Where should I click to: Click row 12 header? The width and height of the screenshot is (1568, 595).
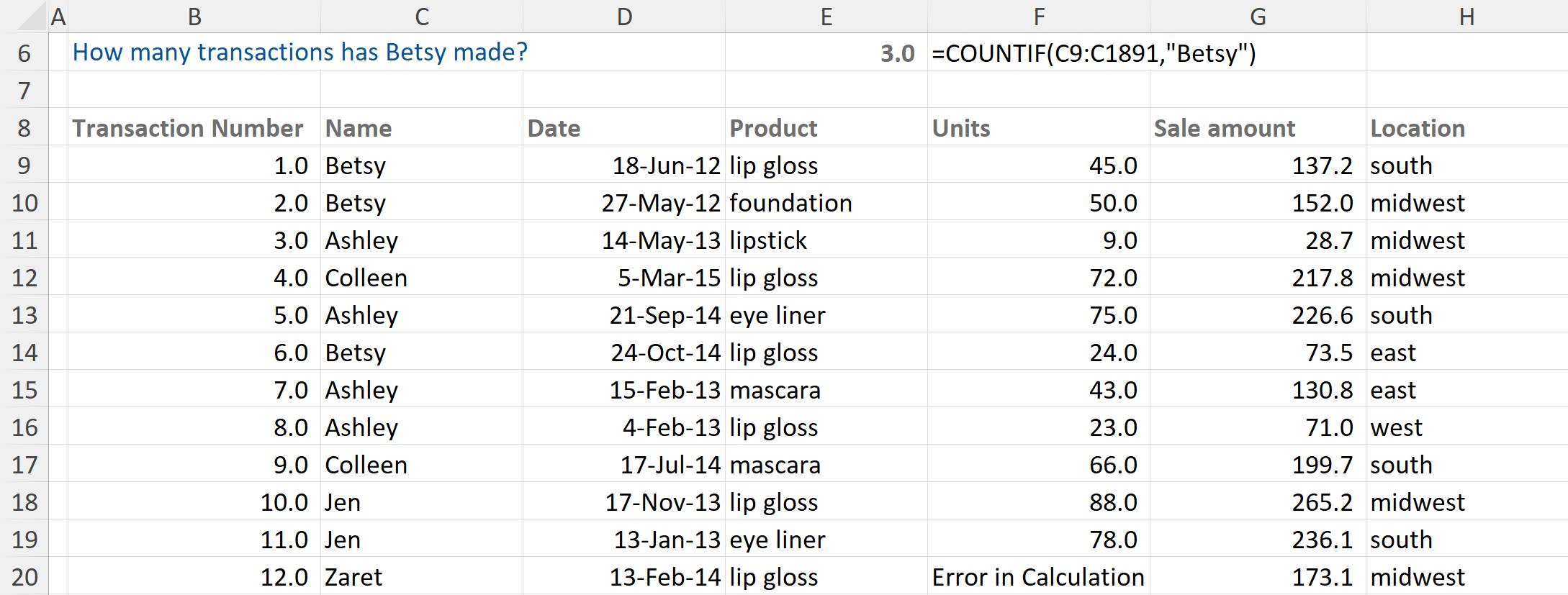(x=24, y=278)
